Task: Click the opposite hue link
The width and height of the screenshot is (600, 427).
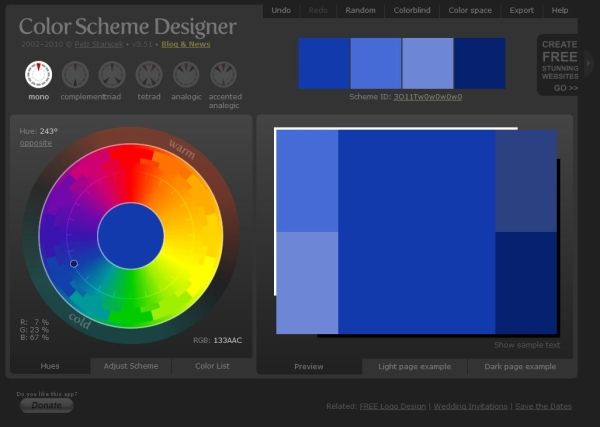Action: click(x=36, y=143)
